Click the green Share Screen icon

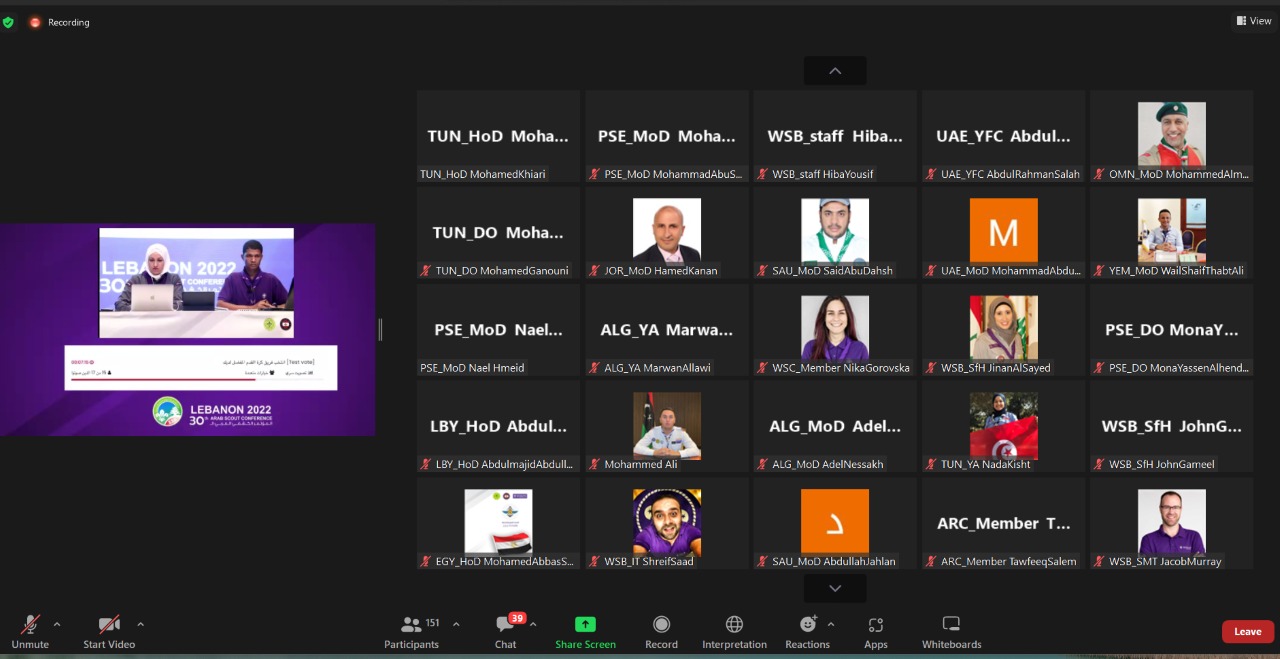coord(585,625)
